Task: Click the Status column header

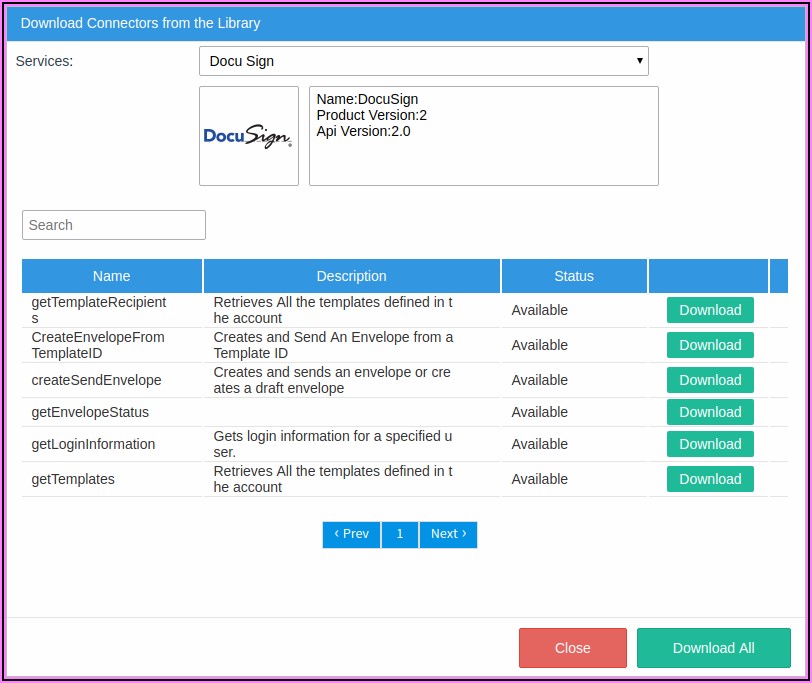Action: [x=574, y=276]
